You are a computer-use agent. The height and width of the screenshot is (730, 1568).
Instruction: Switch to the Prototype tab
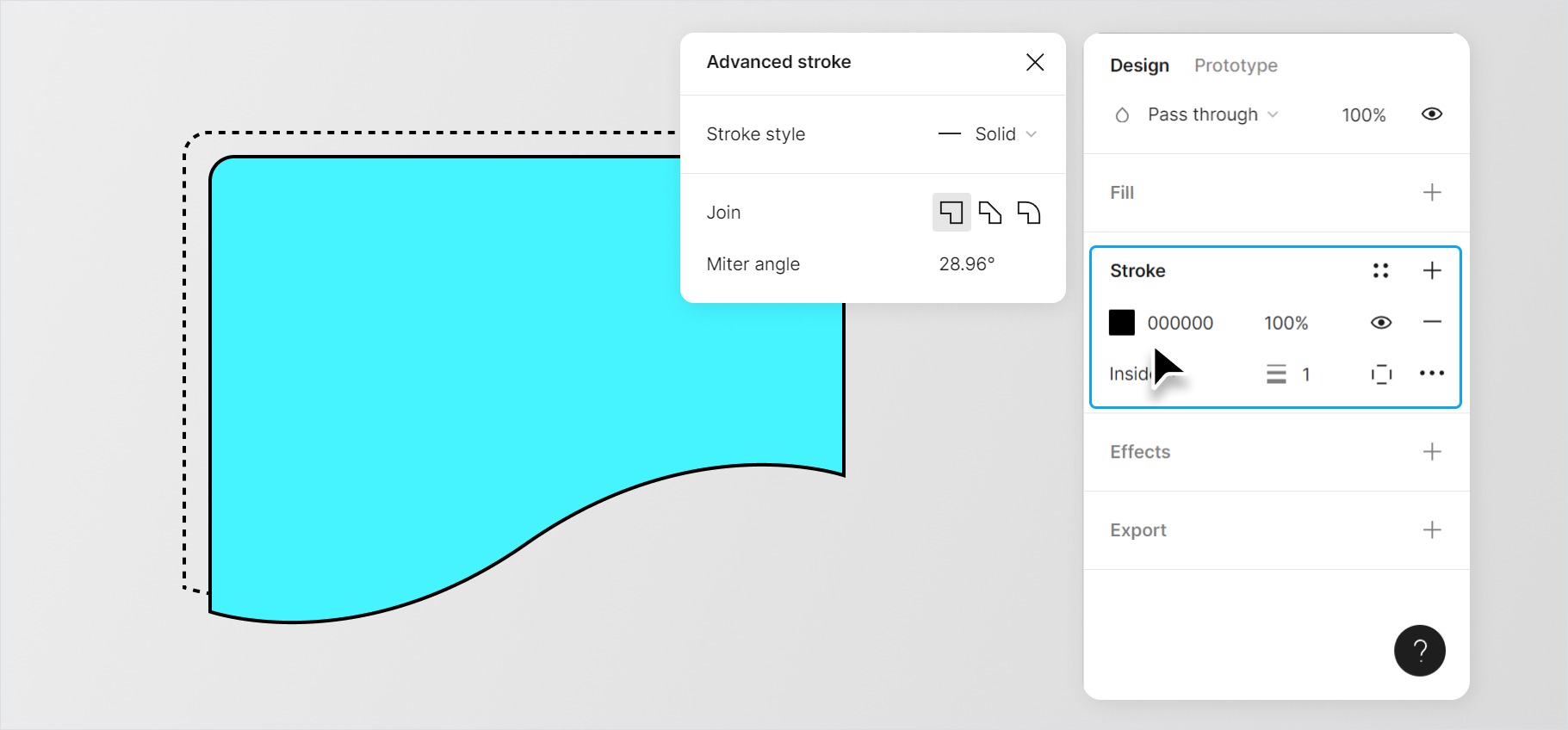[x=1235, y=65]
